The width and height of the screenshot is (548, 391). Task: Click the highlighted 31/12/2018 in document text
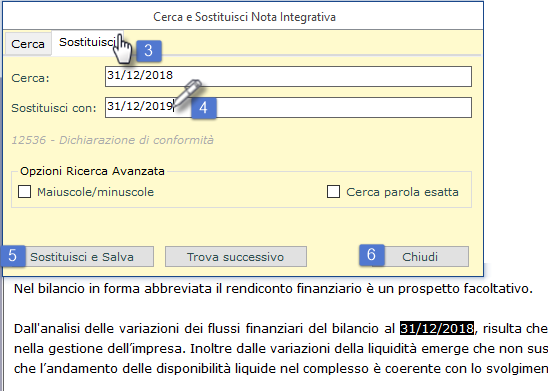[437, 328]
